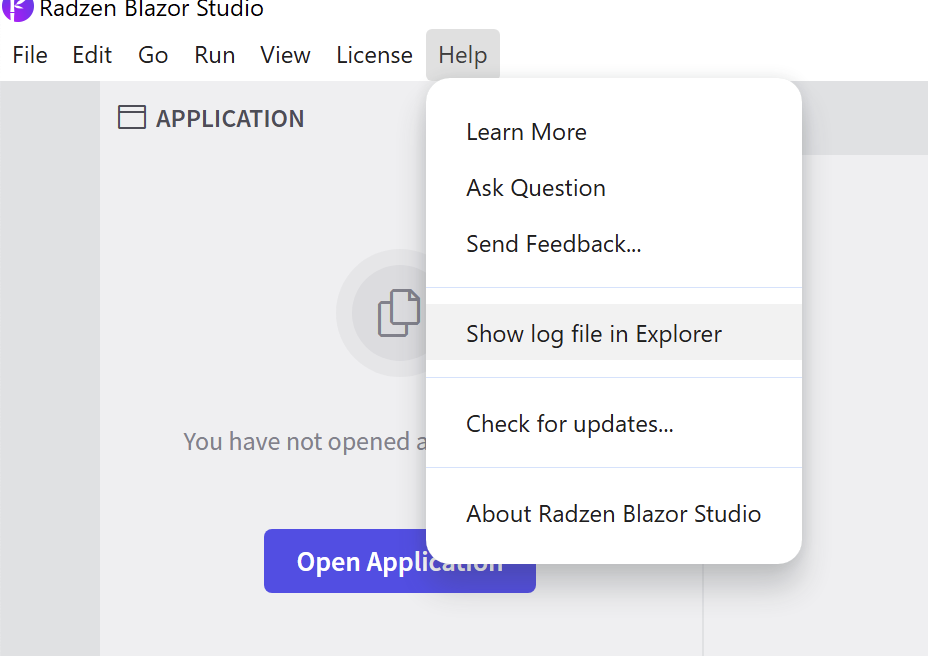Viewport: 928px width, 656px height.
Task: Select Show log file in Explorer
Action: point(614,334)
